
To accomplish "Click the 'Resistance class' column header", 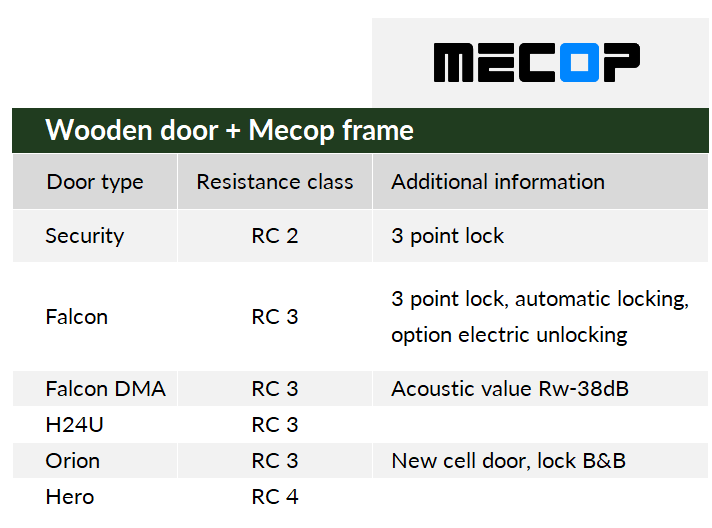I will 275,182.
